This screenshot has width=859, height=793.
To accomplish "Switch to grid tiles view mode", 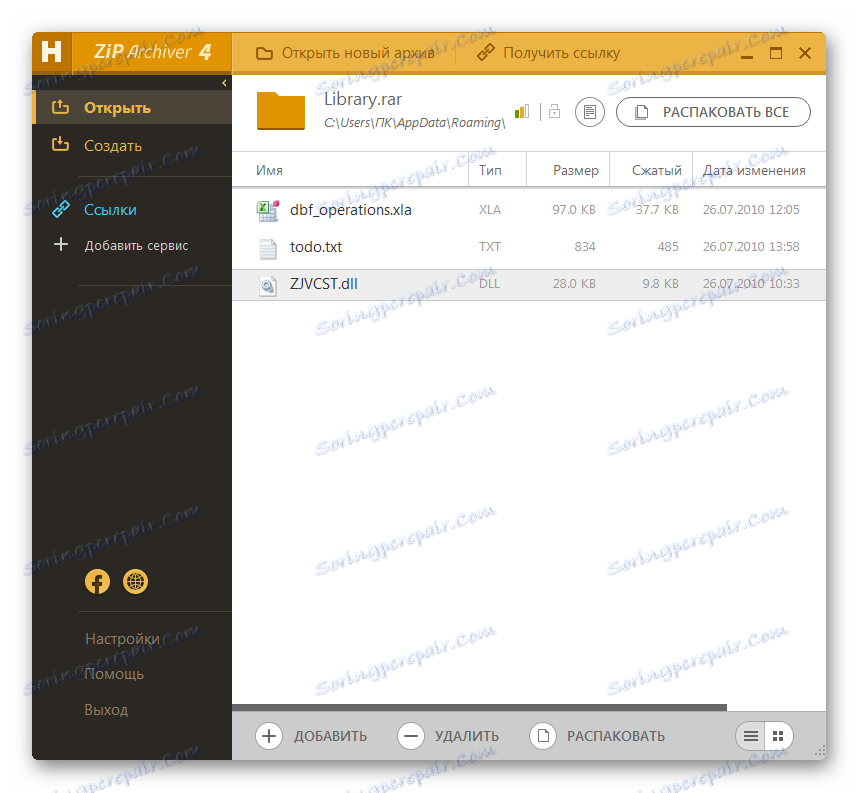I will [778, 736].
